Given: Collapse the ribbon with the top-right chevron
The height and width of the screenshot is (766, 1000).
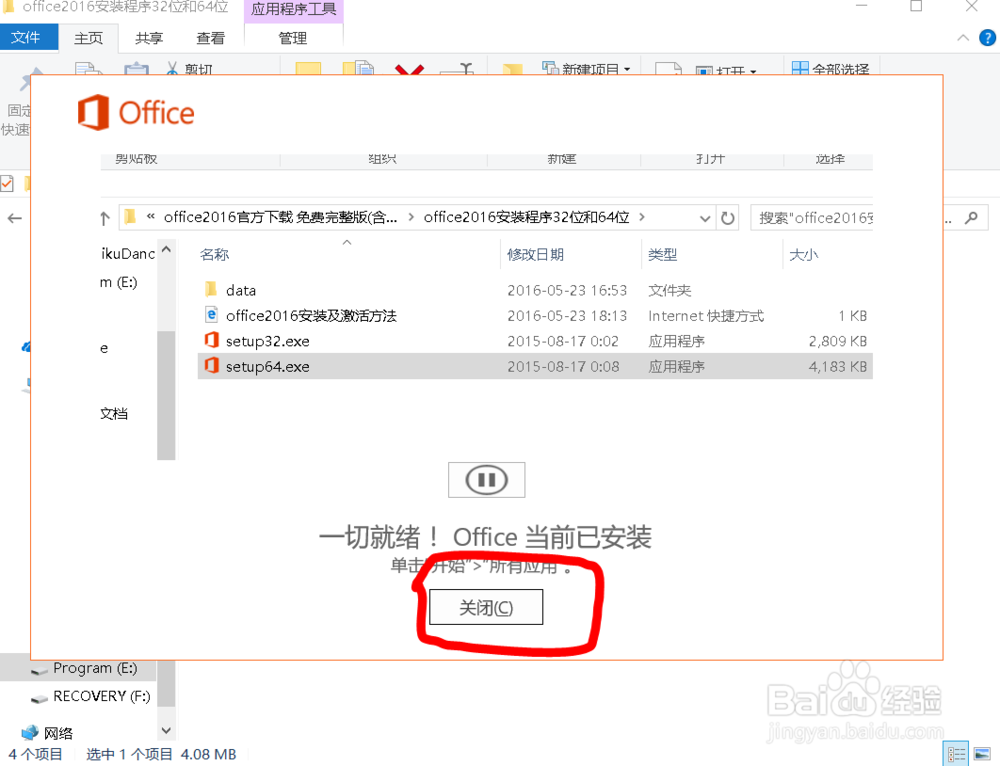Looking at the screenshot, I should 963,38.
